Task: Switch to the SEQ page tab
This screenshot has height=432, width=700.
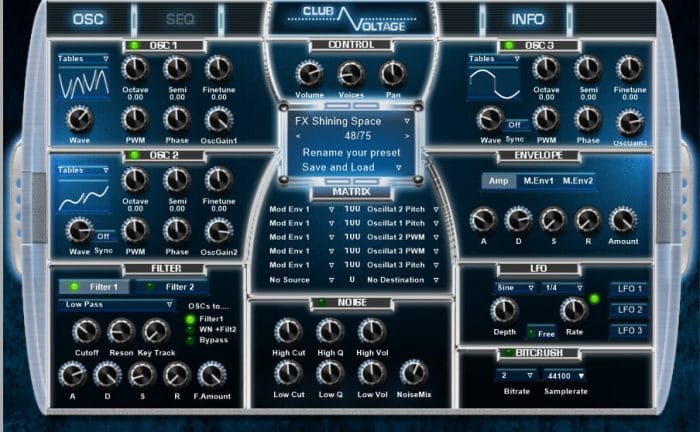Action: coord(180,19)
